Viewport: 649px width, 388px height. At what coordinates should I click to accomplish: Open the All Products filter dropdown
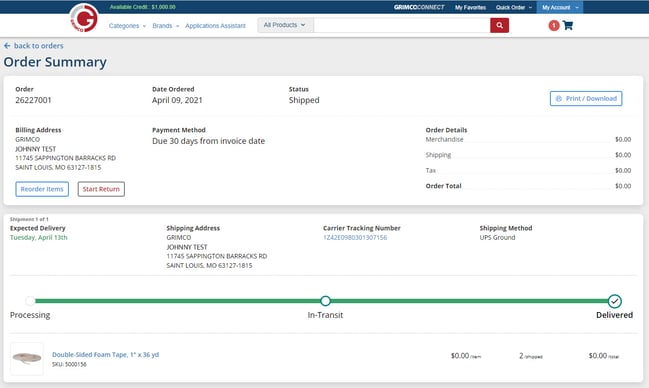pyautogui.click(x=285, y=25)
